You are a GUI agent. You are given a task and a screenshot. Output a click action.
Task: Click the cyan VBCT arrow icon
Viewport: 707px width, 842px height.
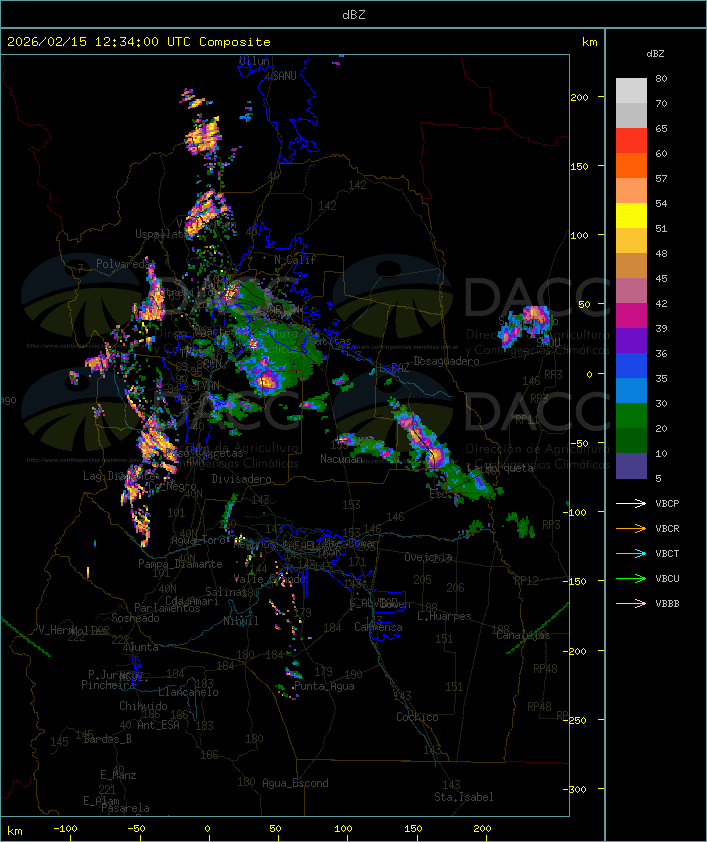(631, 554)
